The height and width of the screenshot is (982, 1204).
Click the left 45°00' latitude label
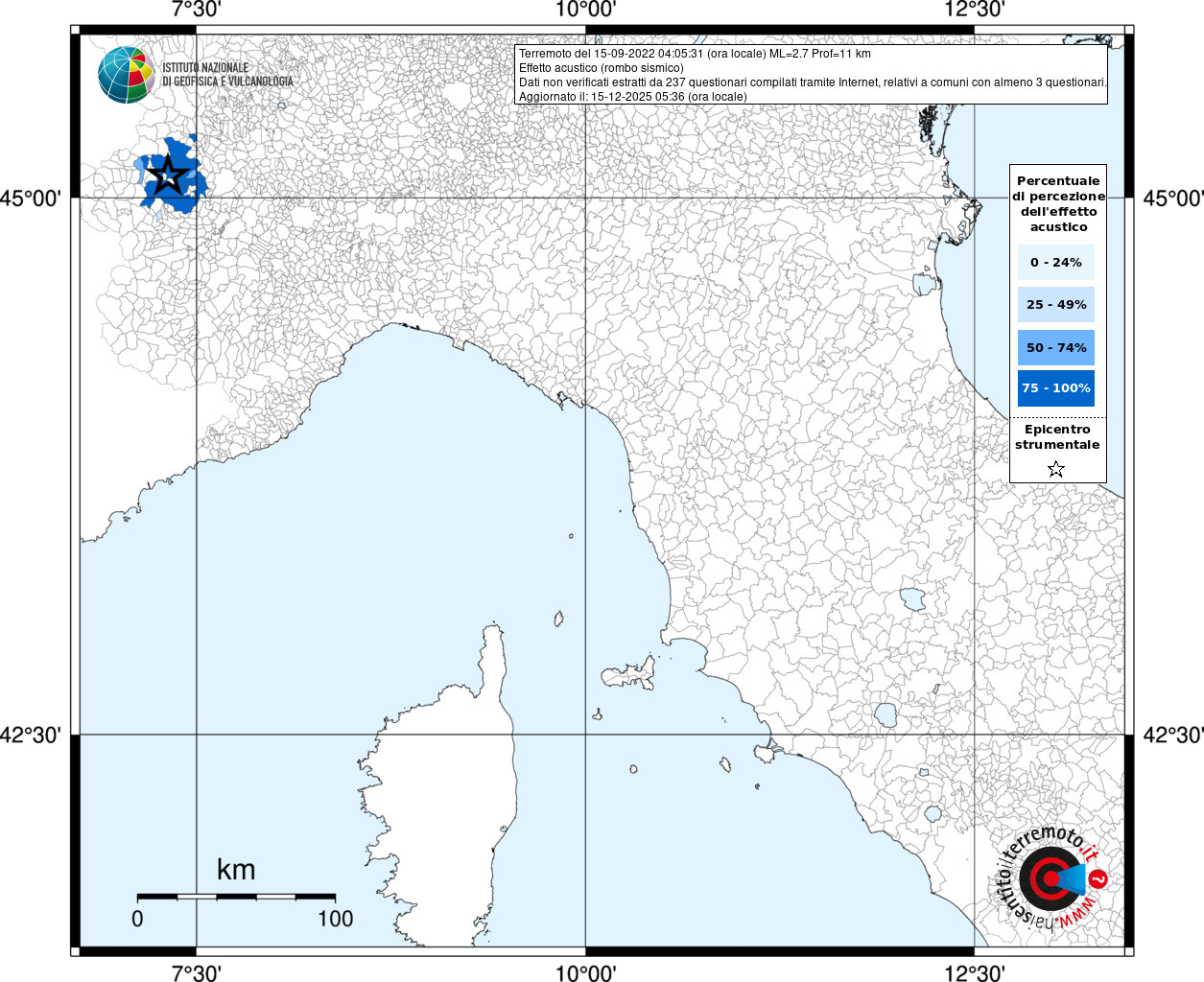pos(31,199)
